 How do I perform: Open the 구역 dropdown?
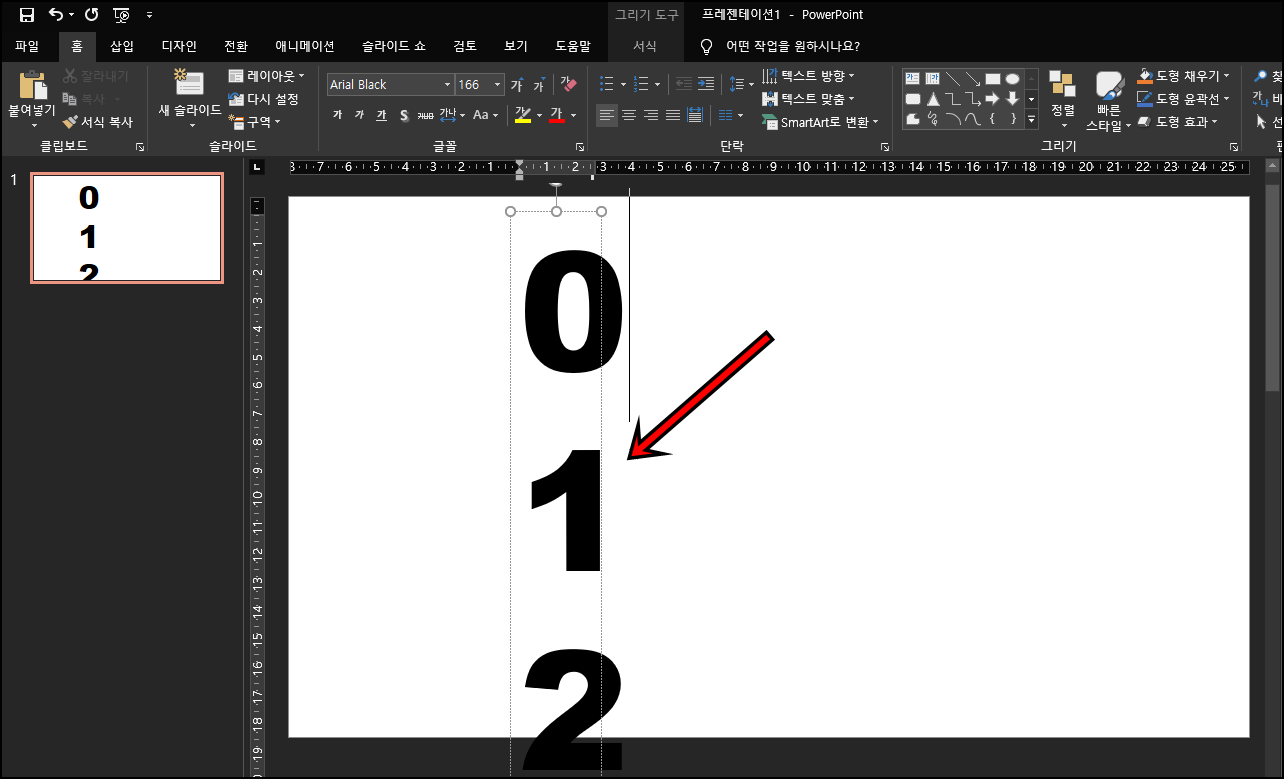(x=255, y=122)
